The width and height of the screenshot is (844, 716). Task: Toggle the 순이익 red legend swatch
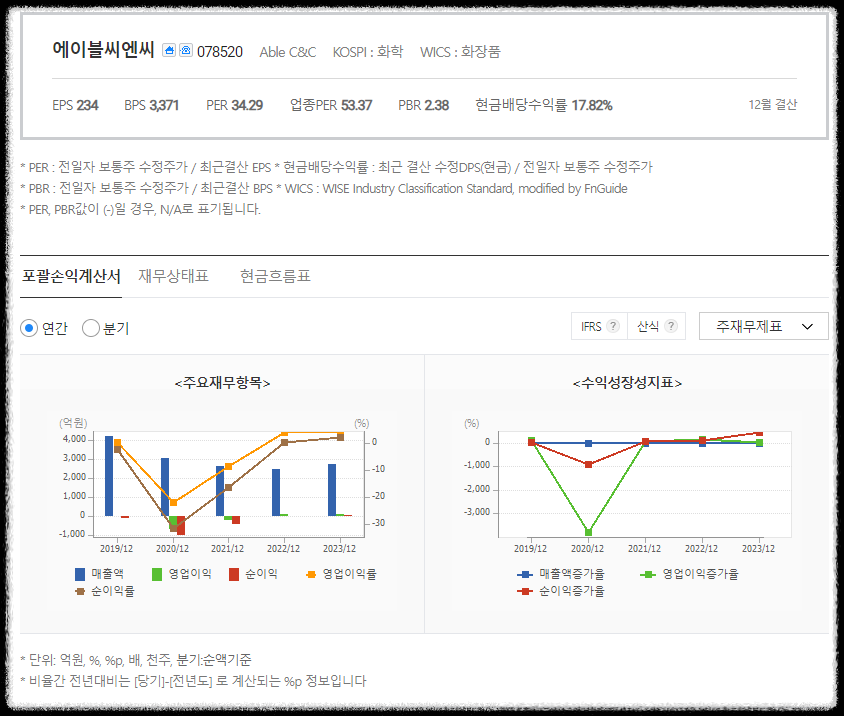234,574
